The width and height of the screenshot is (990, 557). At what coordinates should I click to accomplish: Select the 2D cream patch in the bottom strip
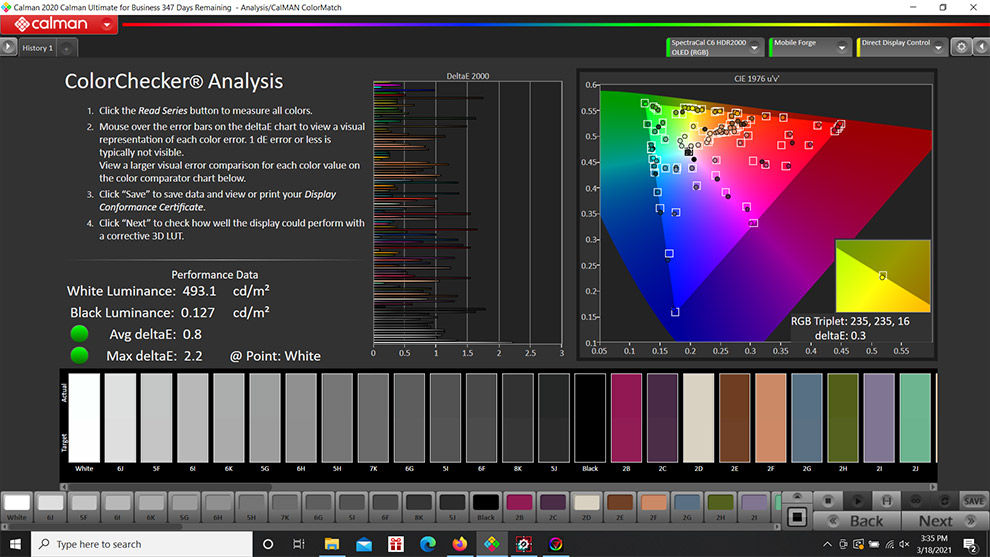click(586, 506)
